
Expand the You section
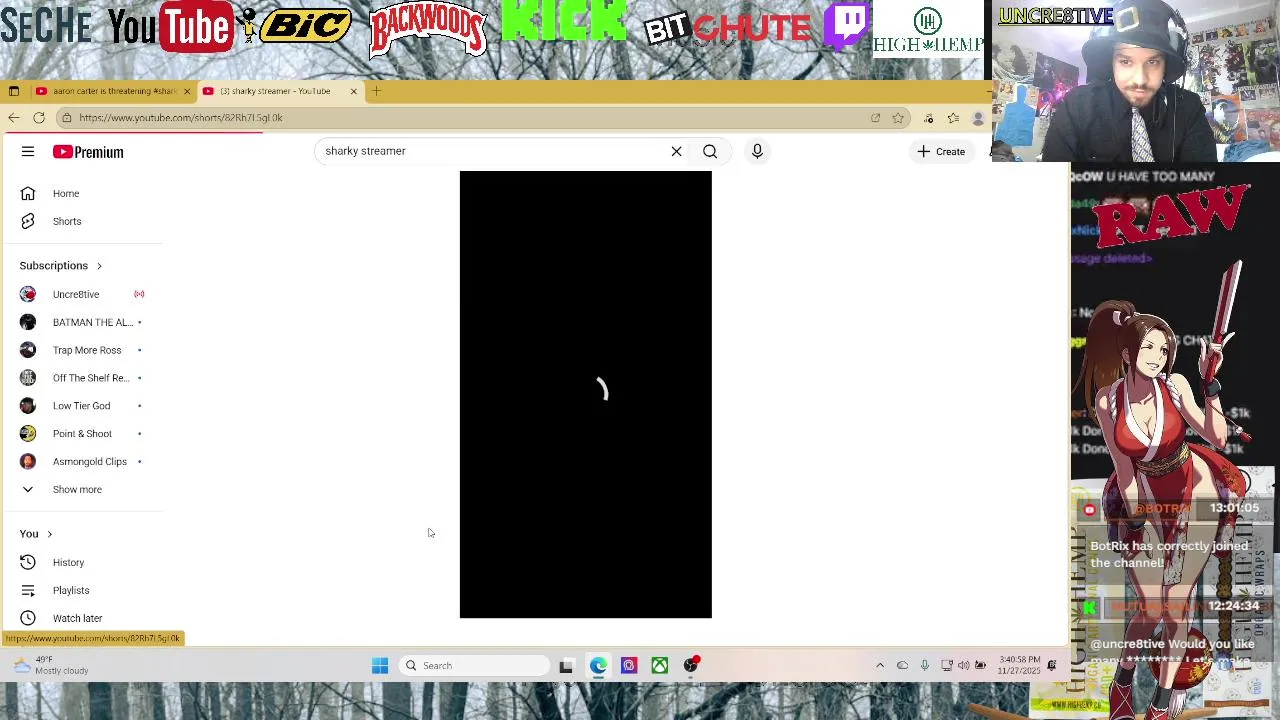36,534
